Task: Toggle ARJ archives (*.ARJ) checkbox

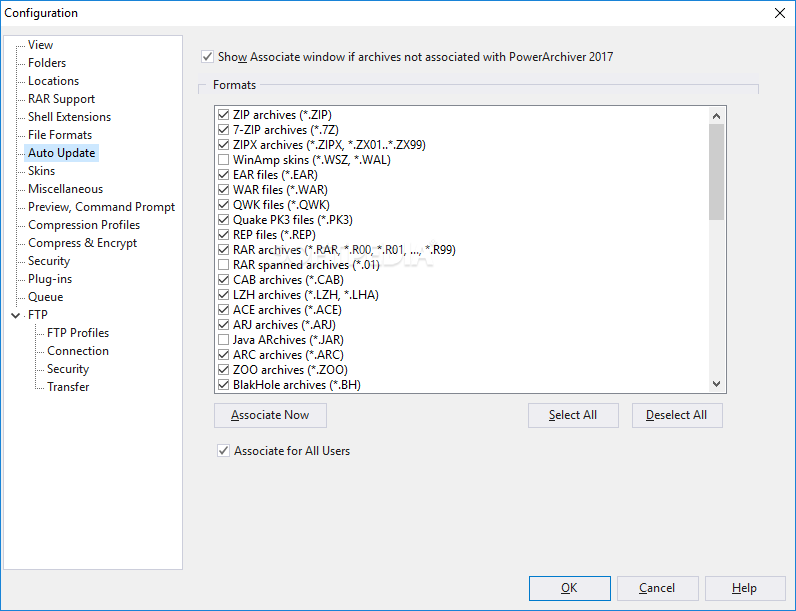Action: point(223,325)
